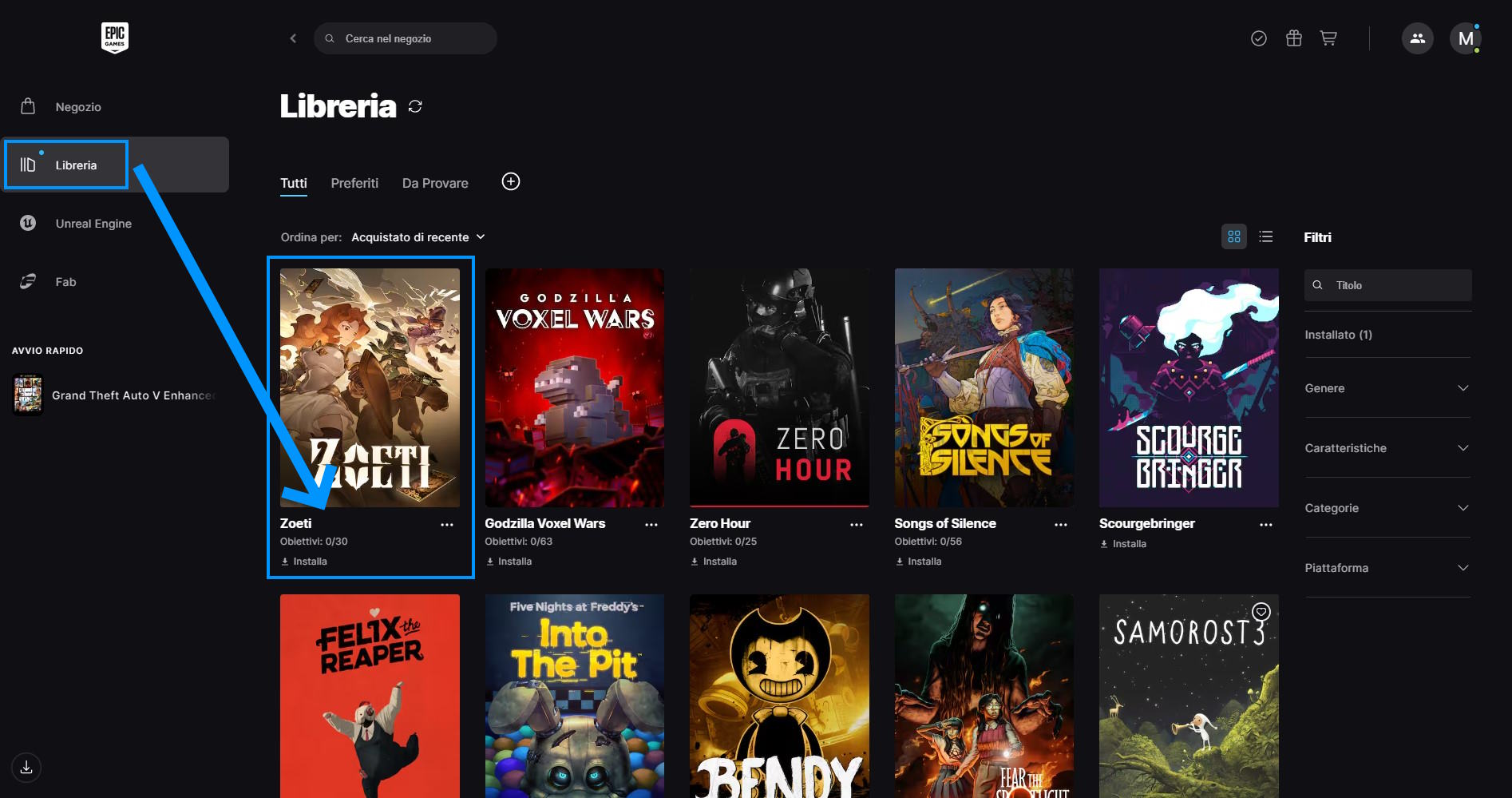Viewport: 1512px width, 798px height.
Task: Open the Ordina per sort dropdown
Action: [x=418, y=237]
